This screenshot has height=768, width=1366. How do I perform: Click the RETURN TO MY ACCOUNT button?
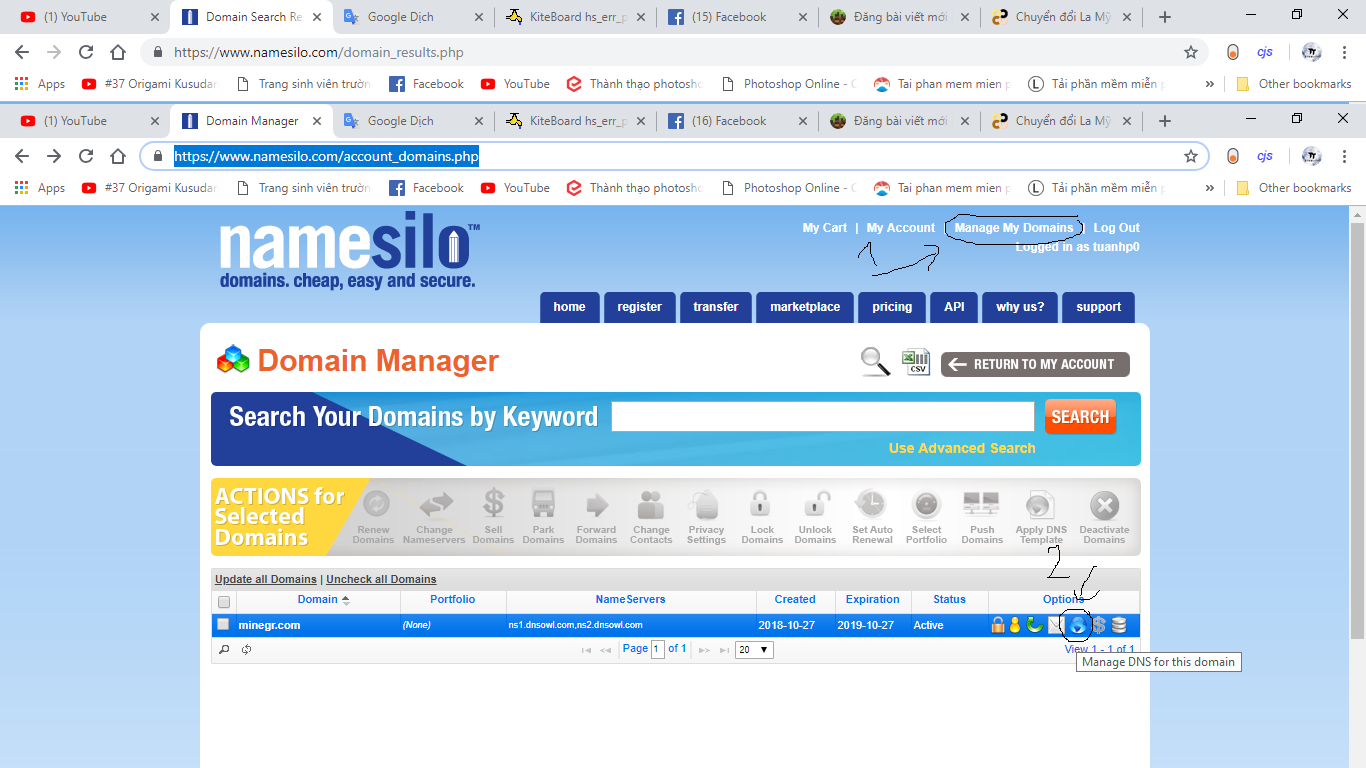1035,364
